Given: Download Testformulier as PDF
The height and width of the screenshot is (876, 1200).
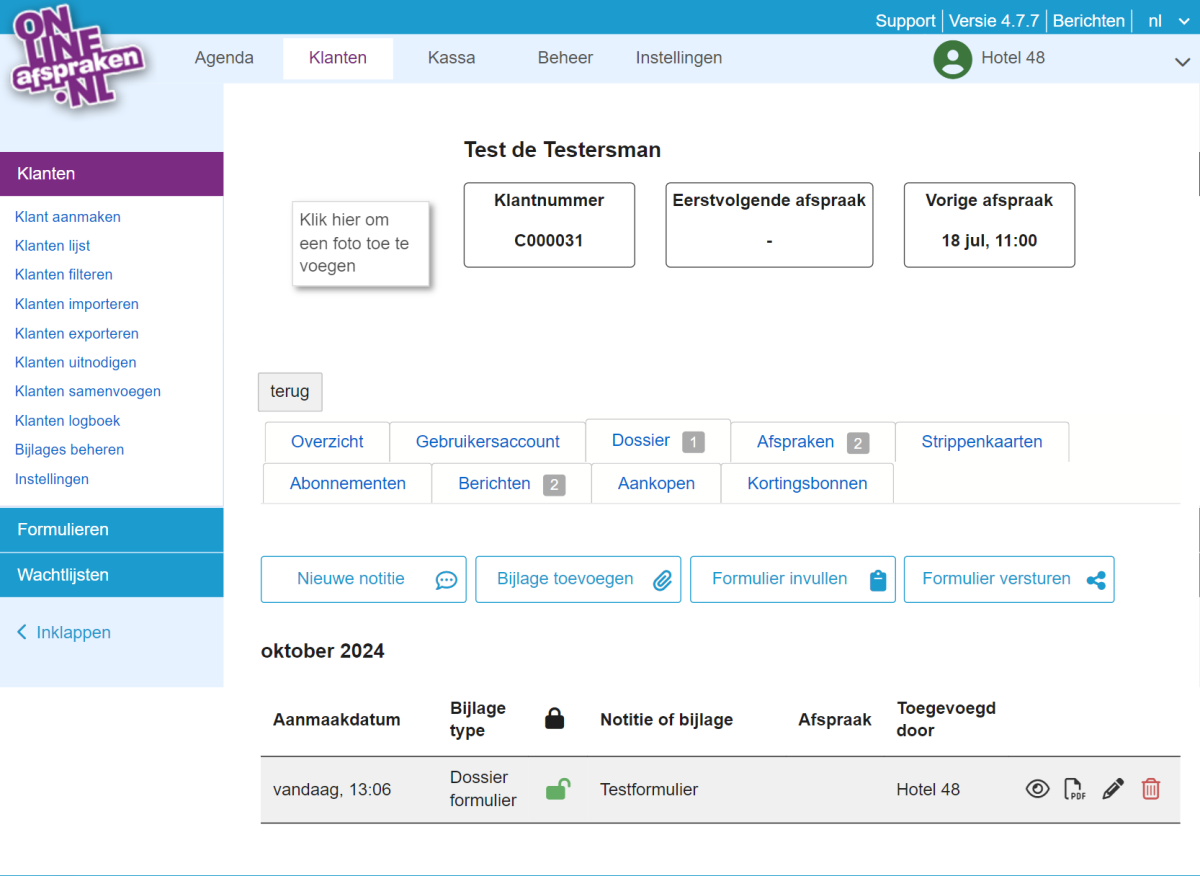Looking at the screenshot, I should tap(1075, 789).
